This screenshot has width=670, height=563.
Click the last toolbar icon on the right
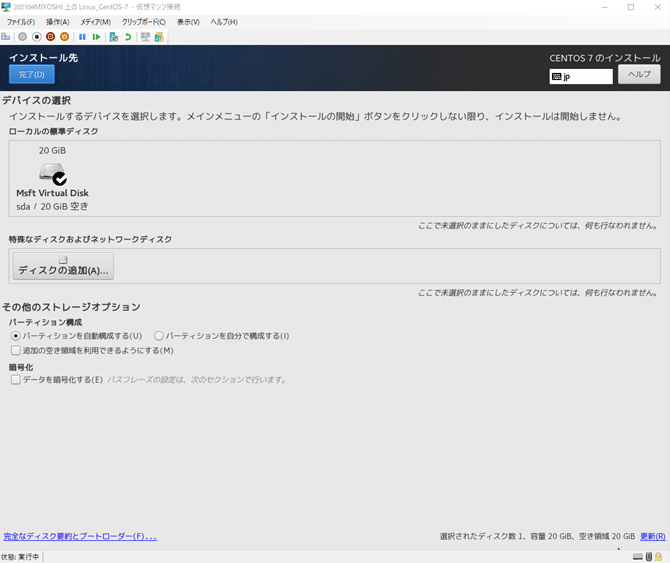(x=159, y=37)
